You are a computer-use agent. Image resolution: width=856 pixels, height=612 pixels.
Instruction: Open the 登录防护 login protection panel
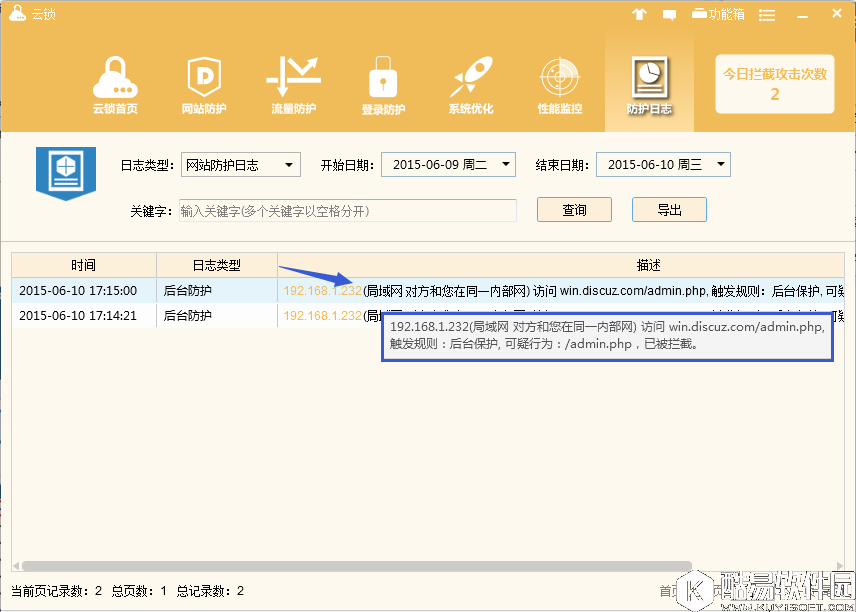[382, 85]
